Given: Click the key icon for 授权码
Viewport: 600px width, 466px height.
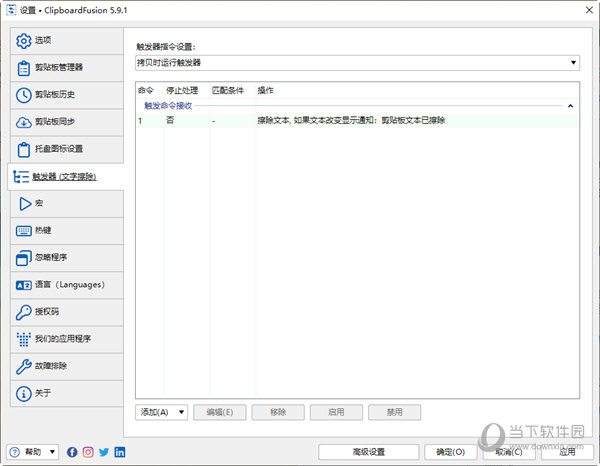Looking at the screenshot, I should point(23,312).
